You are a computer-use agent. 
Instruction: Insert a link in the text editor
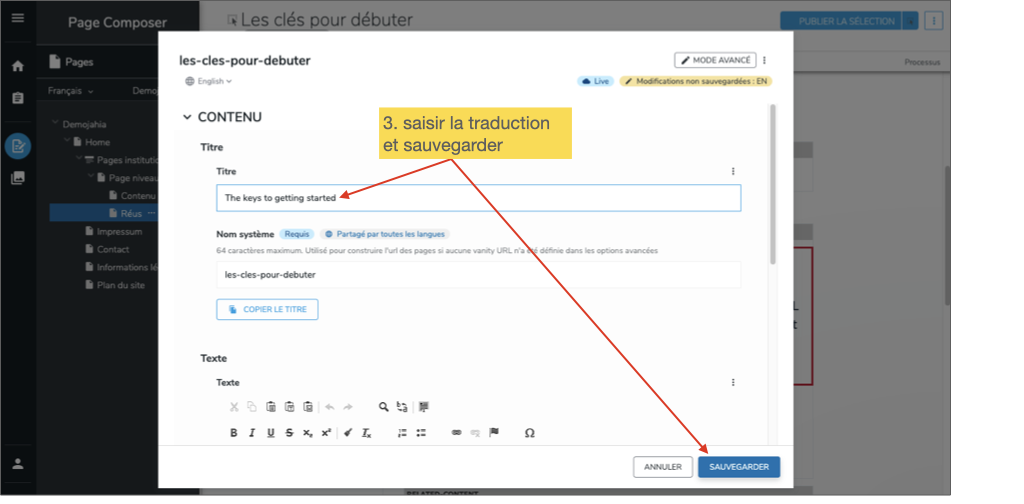pyautogui.click(x=457, y=433)
